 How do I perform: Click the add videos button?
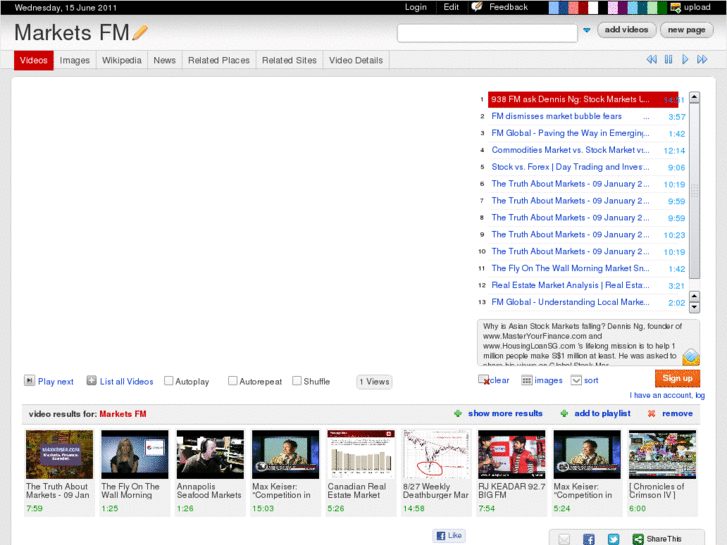pos(626,30)
